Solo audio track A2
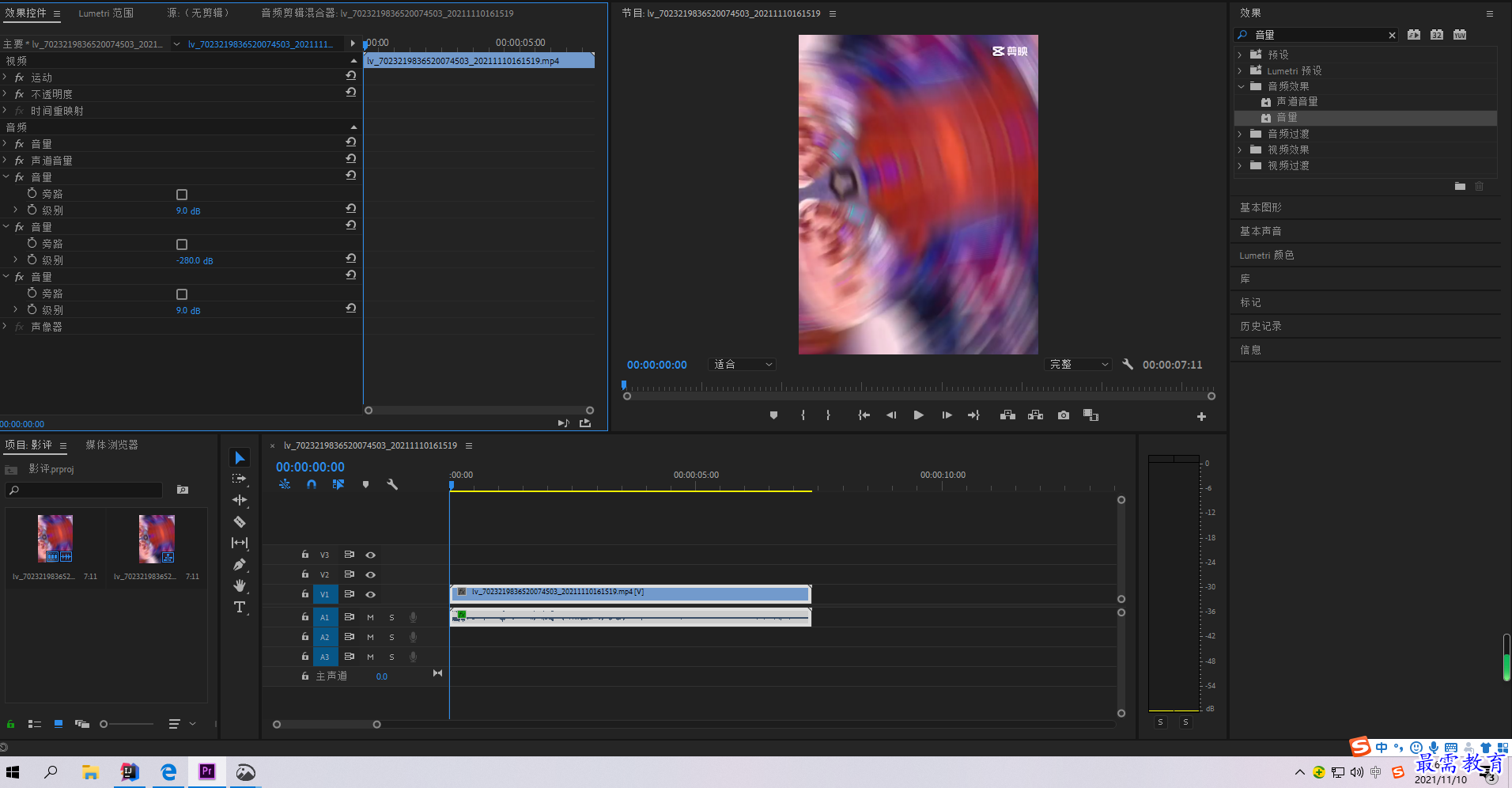Viewport: 1512px width, 788px height. (391, 637)
